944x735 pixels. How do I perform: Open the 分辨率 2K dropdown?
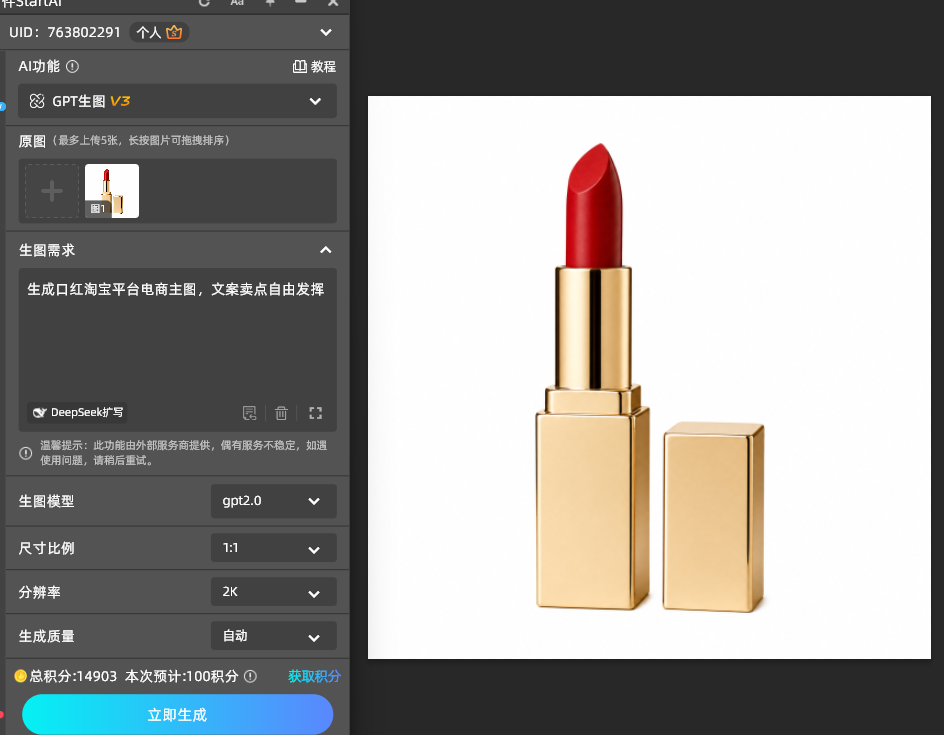[x=273, y=592]
